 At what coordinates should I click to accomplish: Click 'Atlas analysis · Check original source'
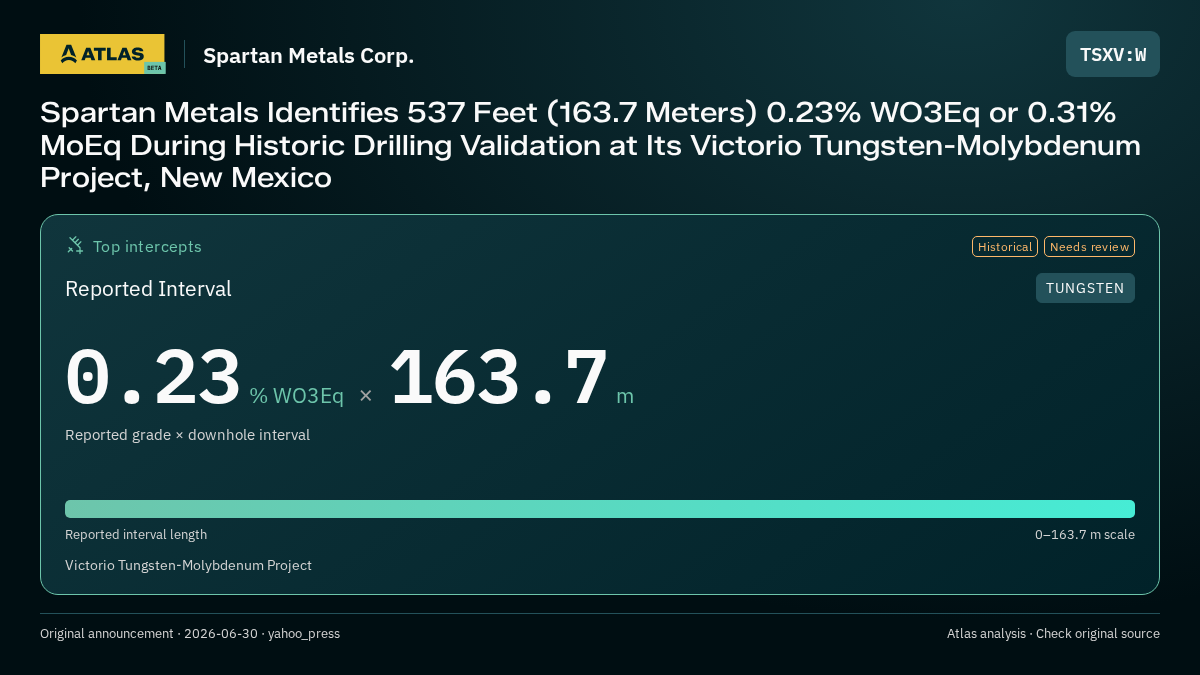(1053, 634)
